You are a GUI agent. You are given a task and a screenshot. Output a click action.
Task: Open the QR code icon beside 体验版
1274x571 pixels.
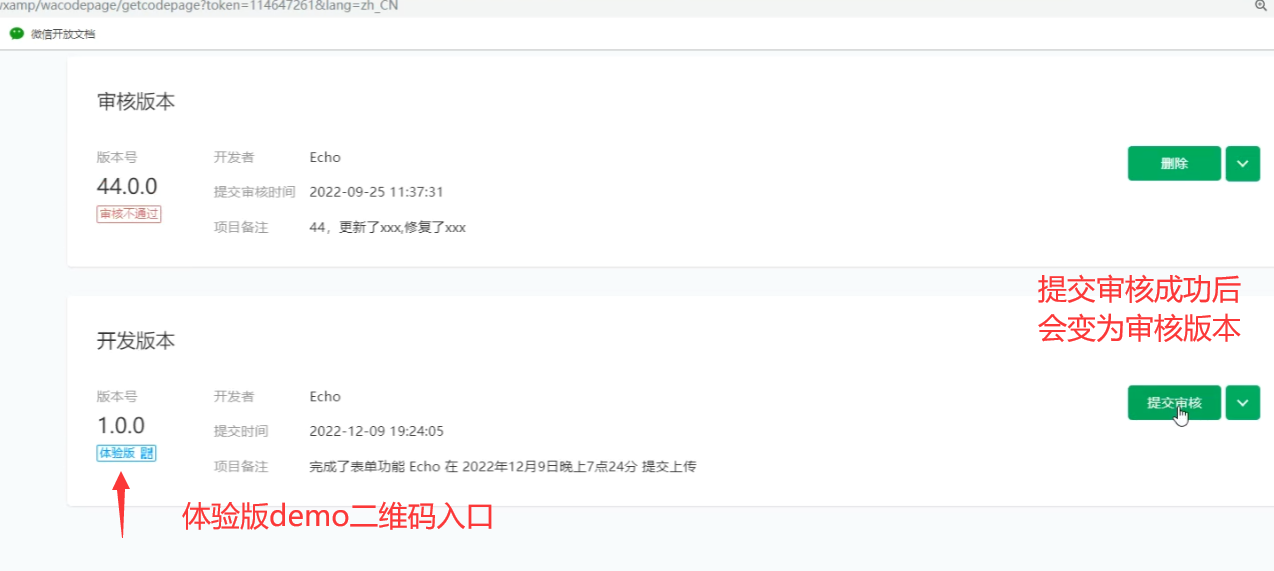(147, 453)
